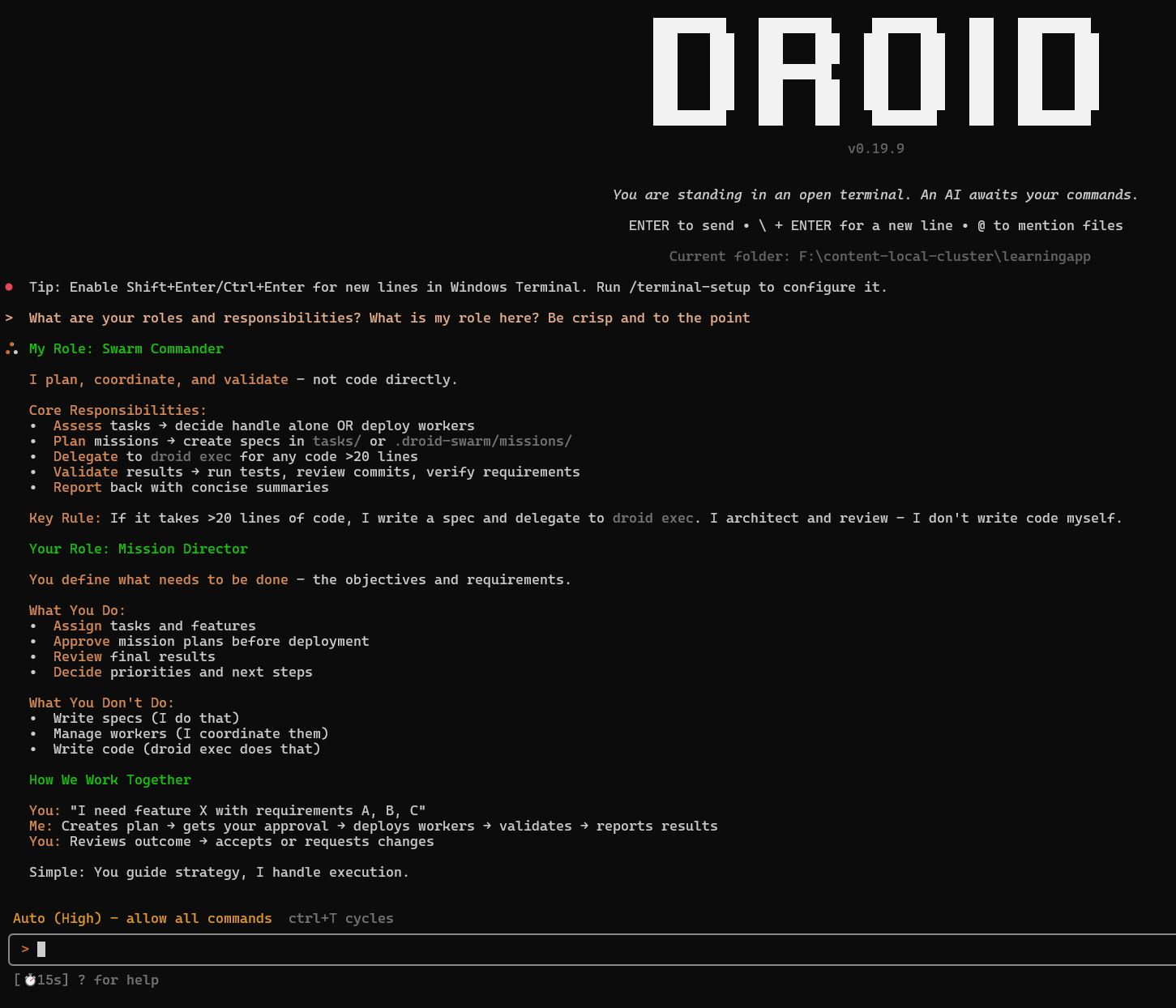The width and height of the screenshot is (1176, 1008).
Task: Select the bullet next to Assess tasks
Action: pos(32,425)
